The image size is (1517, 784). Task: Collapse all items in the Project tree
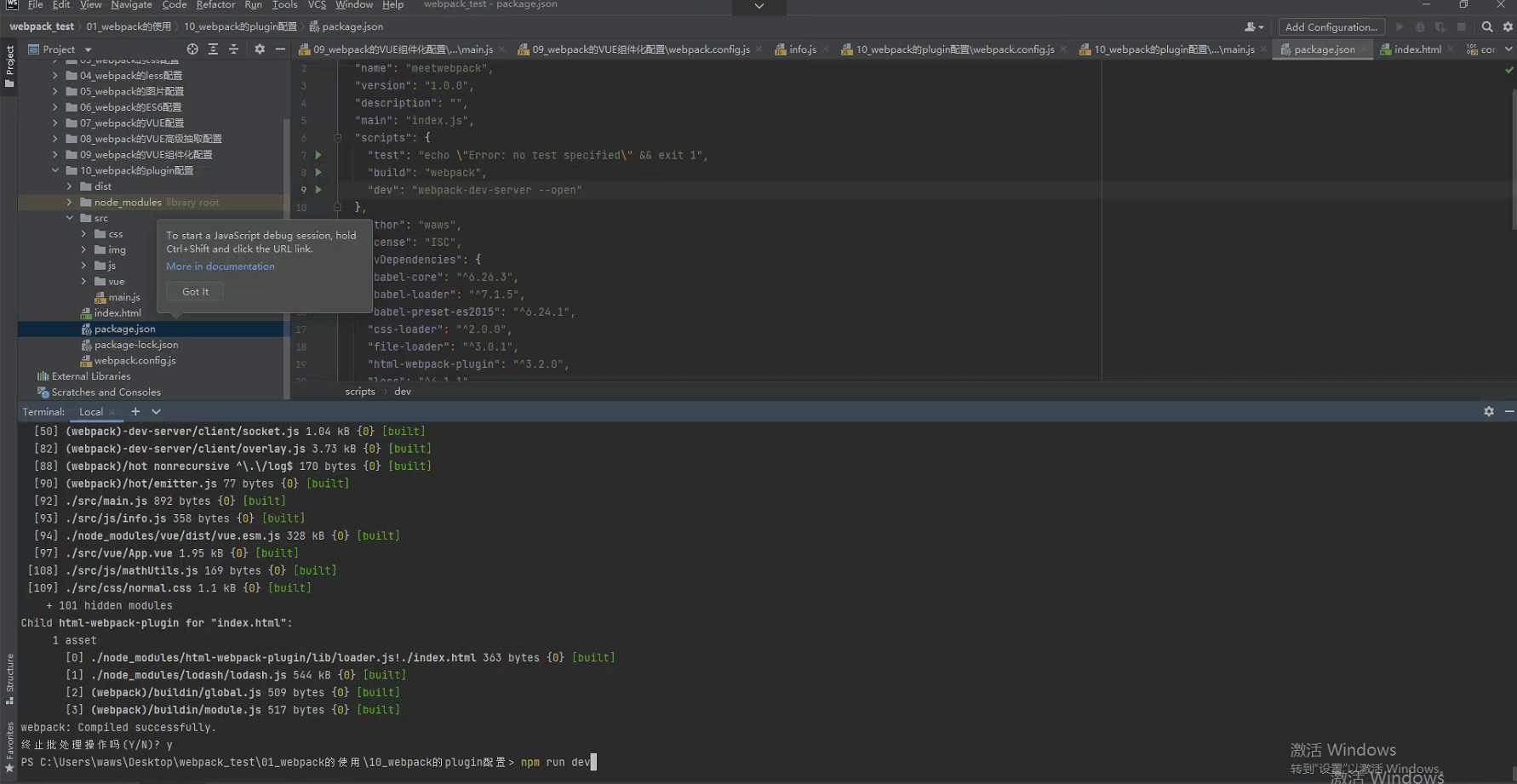click(234, 49)
